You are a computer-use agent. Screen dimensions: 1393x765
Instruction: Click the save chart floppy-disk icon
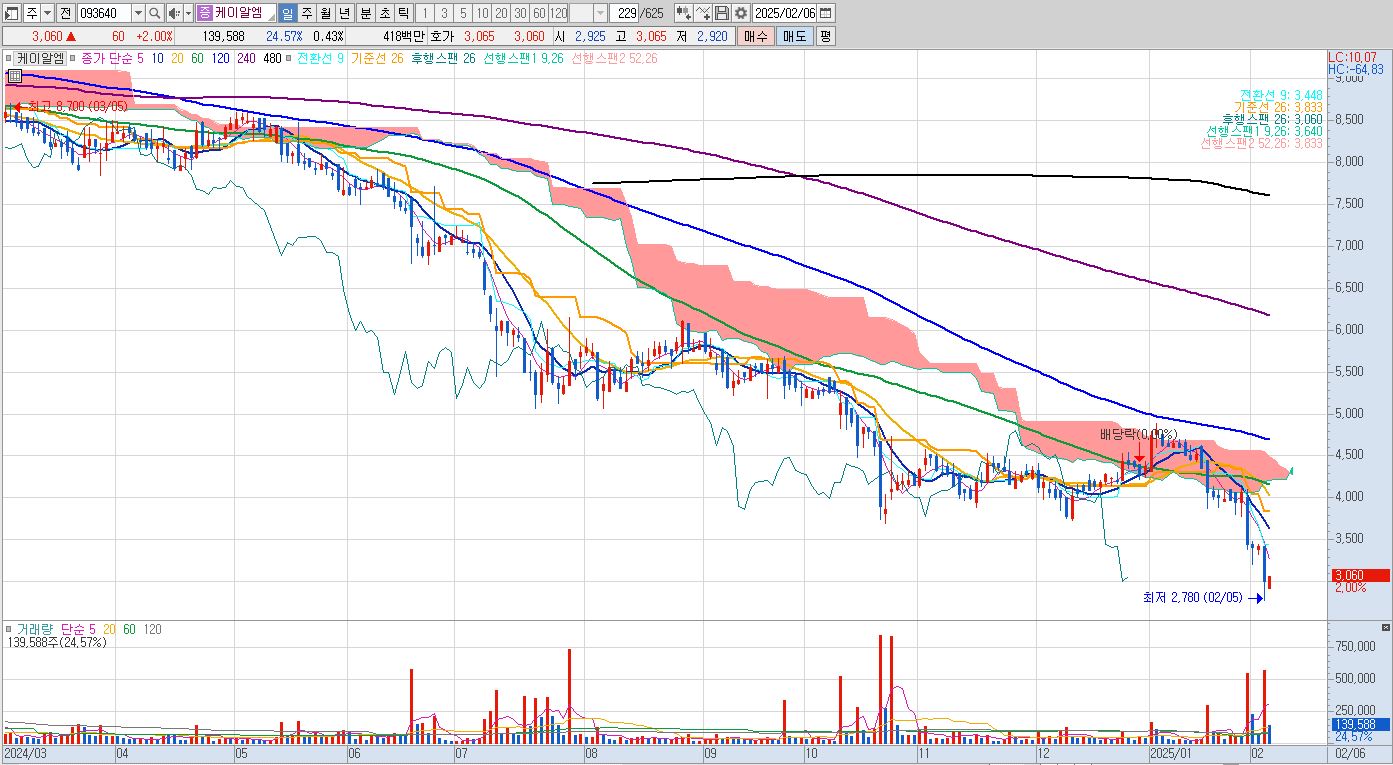click(722, 13)
